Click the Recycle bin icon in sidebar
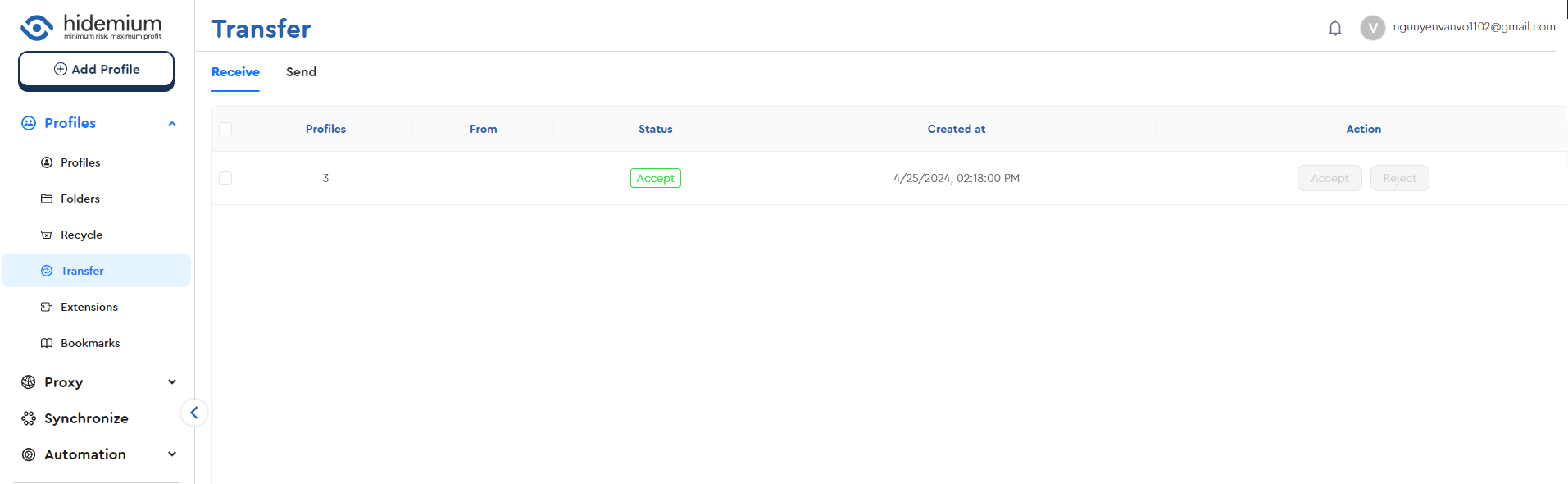 coord(47,235)
